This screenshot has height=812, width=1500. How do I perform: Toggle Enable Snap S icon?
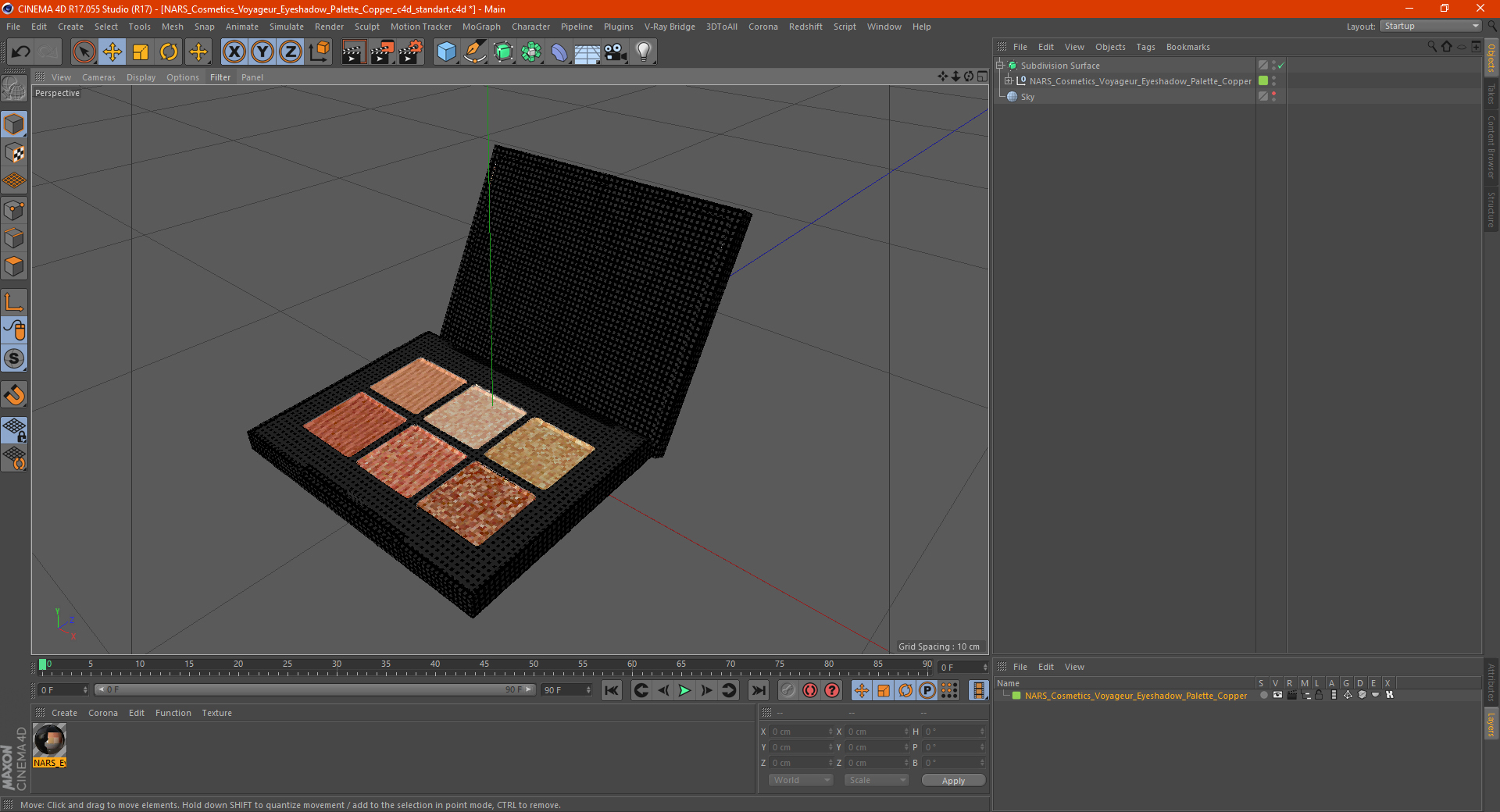click(14, 358)
